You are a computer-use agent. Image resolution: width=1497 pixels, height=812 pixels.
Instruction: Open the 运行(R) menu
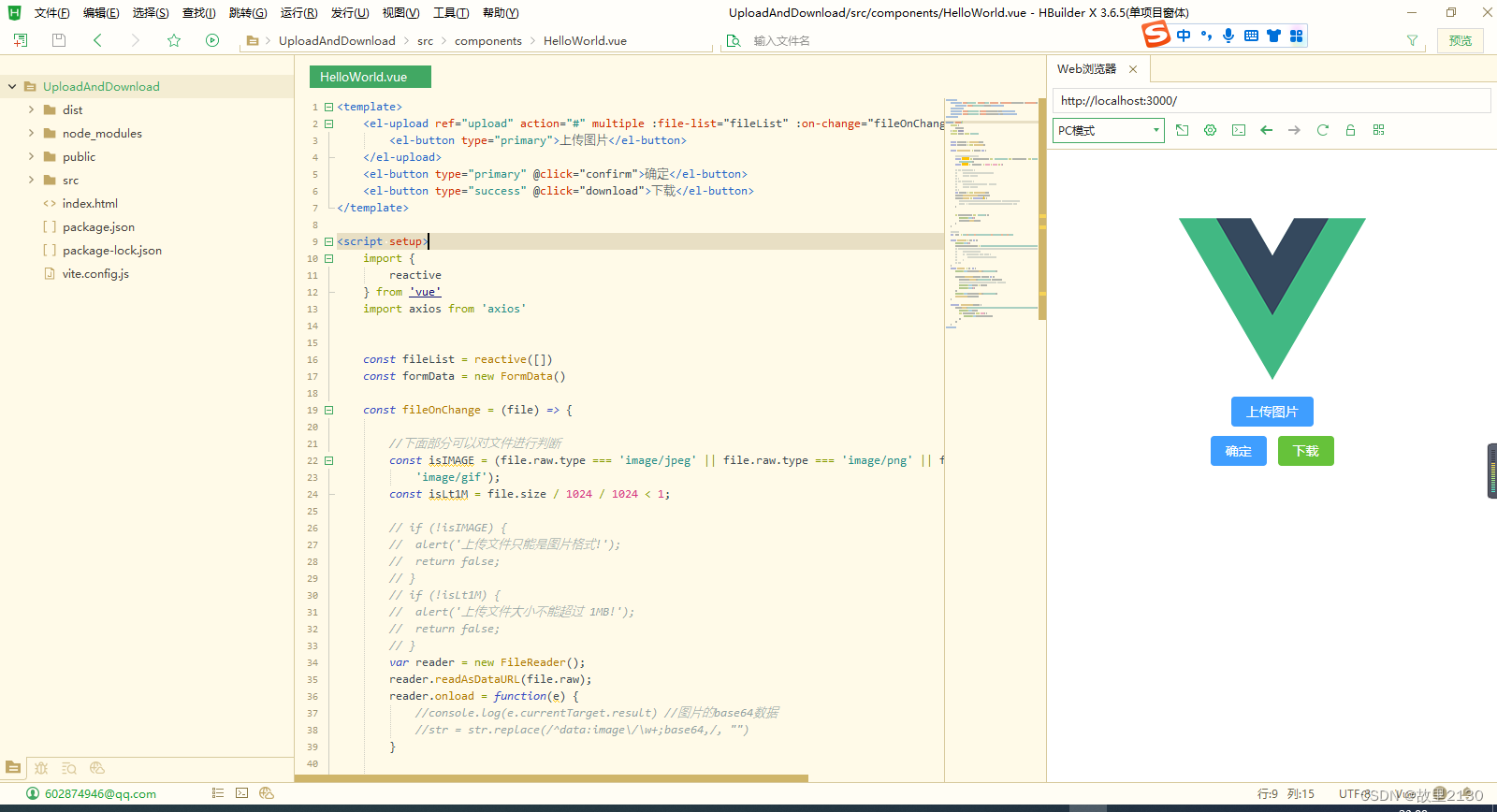click(x=298, y=12)
